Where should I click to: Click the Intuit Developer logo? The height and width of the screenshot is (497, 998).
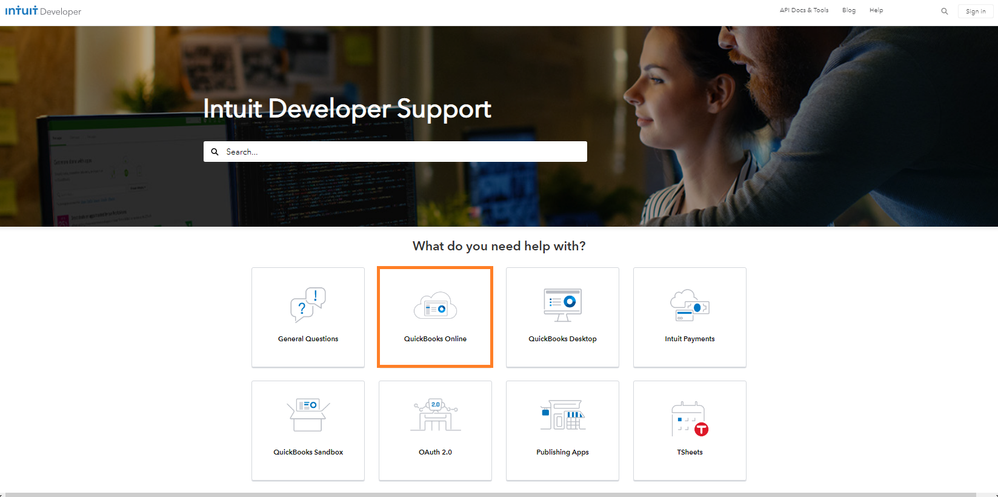(43, 11)
